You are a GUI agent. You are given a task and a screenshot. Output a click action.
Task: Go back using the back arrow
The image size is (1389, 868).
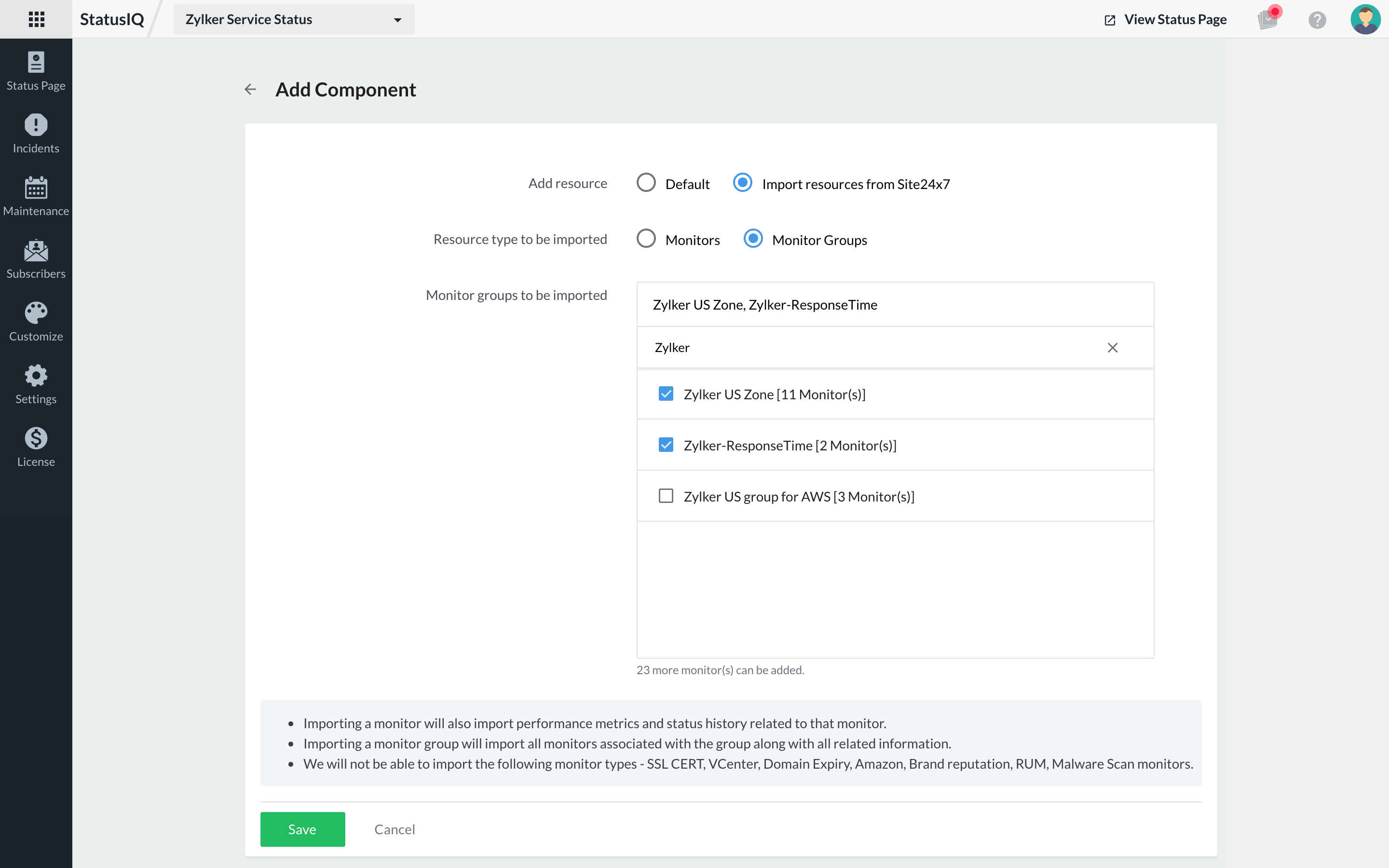[250, 89]
